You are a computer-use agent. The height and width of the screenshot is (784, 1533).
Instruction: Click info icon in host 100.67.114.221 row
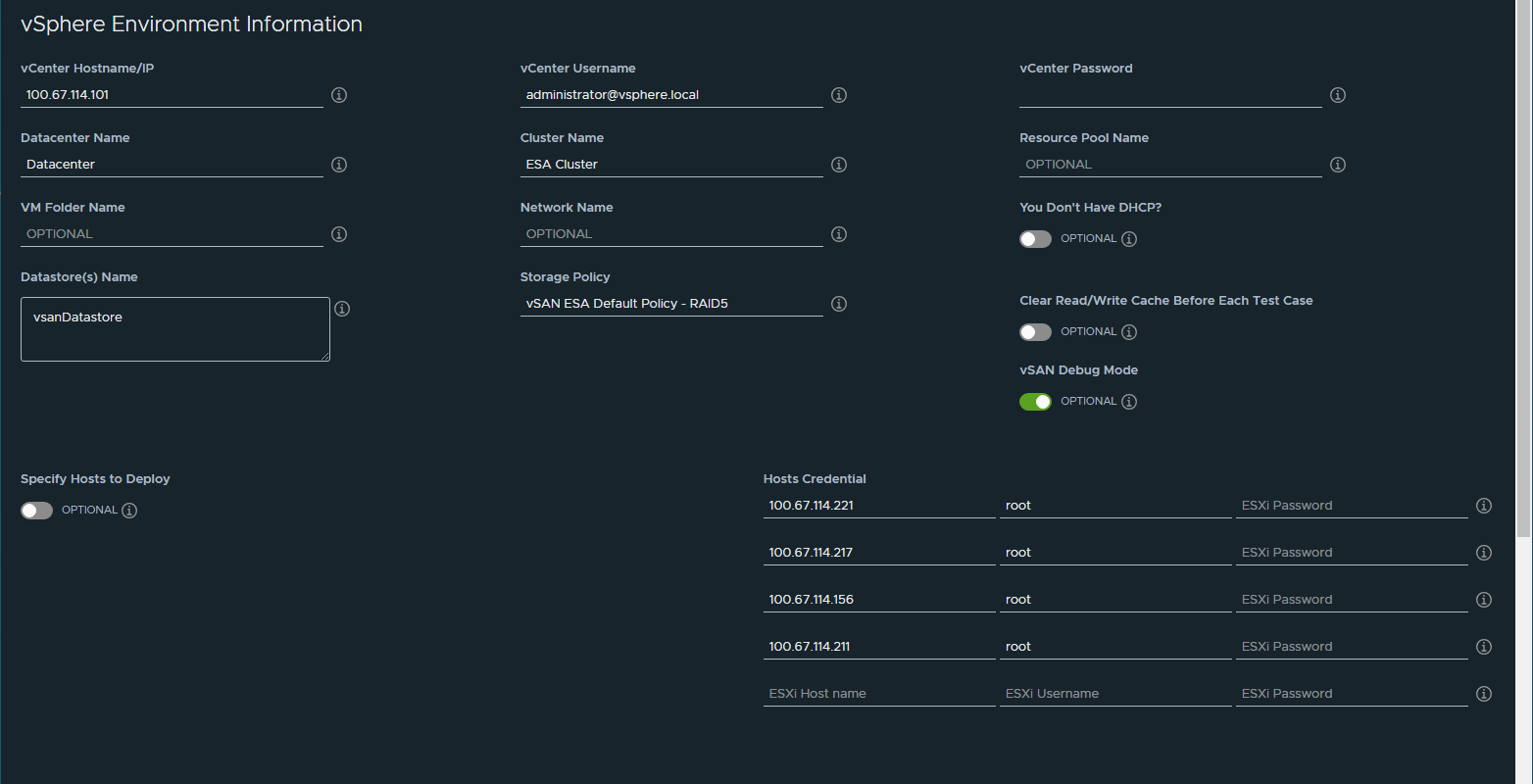[x=1484, y=506]
